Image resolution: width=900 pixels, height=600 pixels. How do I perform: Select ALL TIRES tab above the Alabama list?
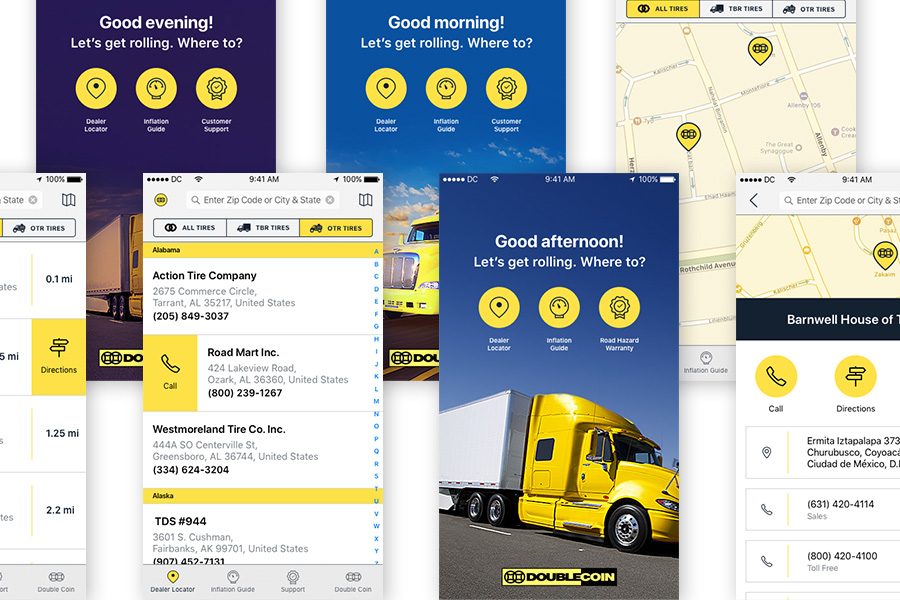point(190,228)
